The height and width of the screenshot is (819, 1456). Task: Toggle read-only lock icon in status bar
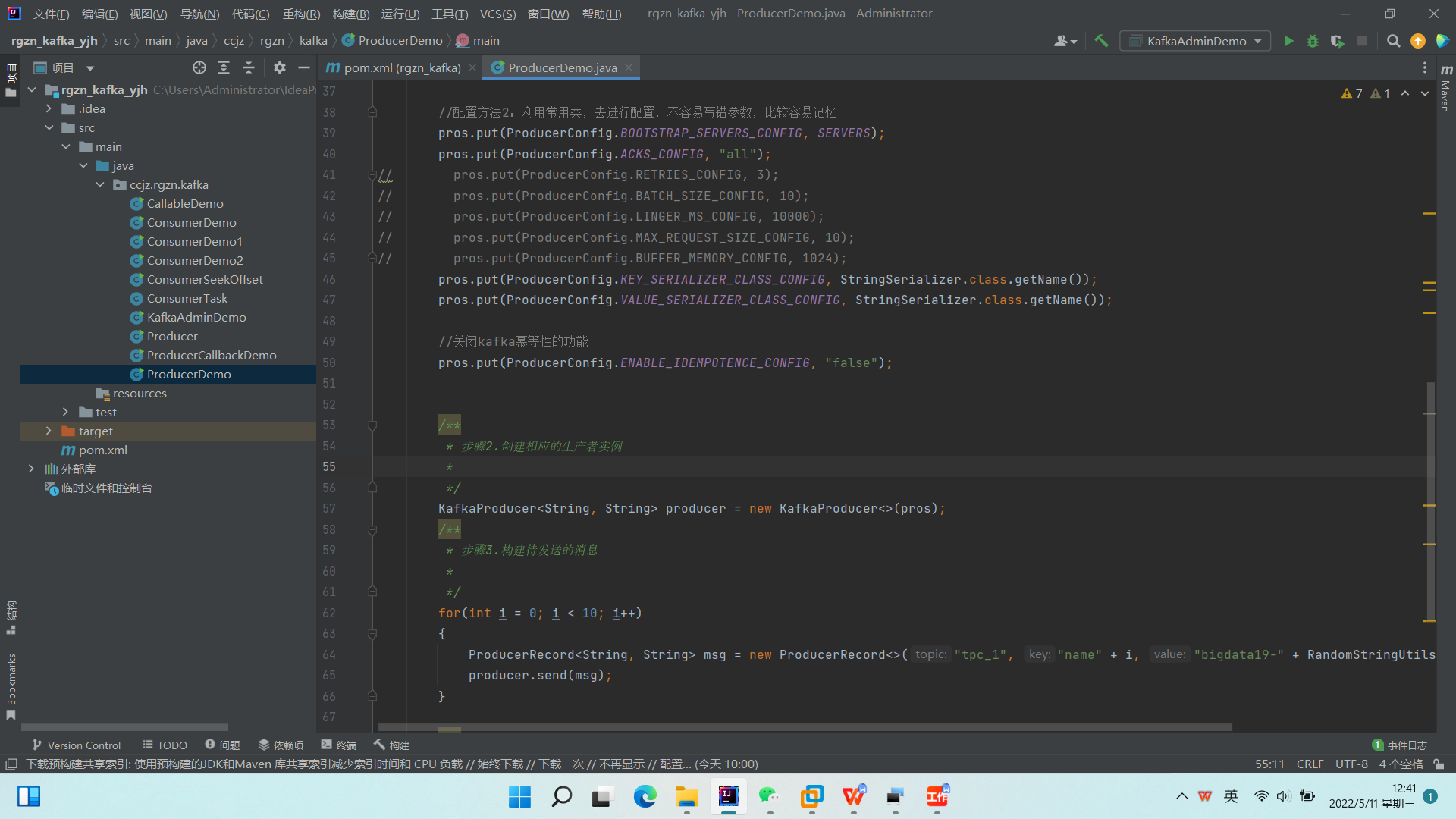coord(1439,764)
